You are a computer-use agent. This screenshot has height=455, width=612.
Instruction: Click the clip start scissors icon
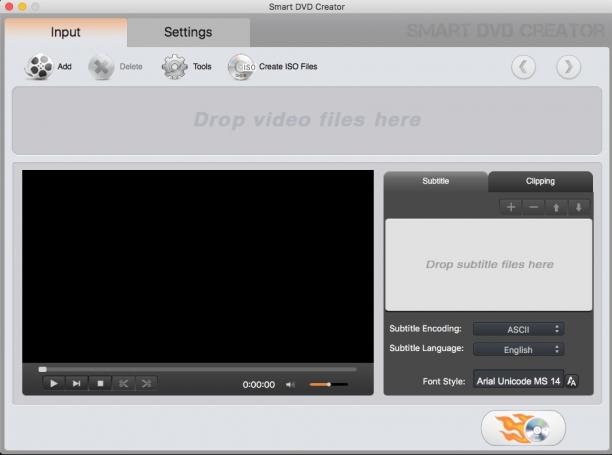tap(123, 384)
